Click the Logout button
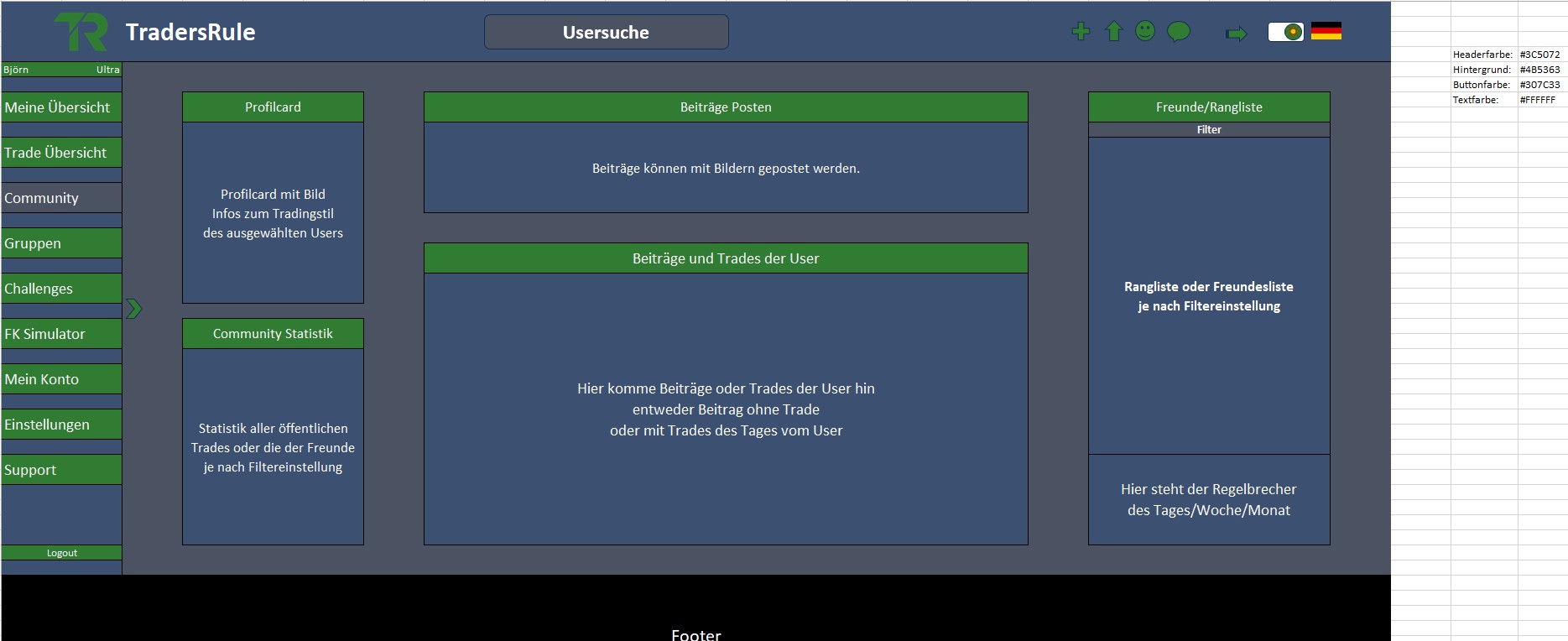This screenshot has width=1568, height=641. (61, 553)
